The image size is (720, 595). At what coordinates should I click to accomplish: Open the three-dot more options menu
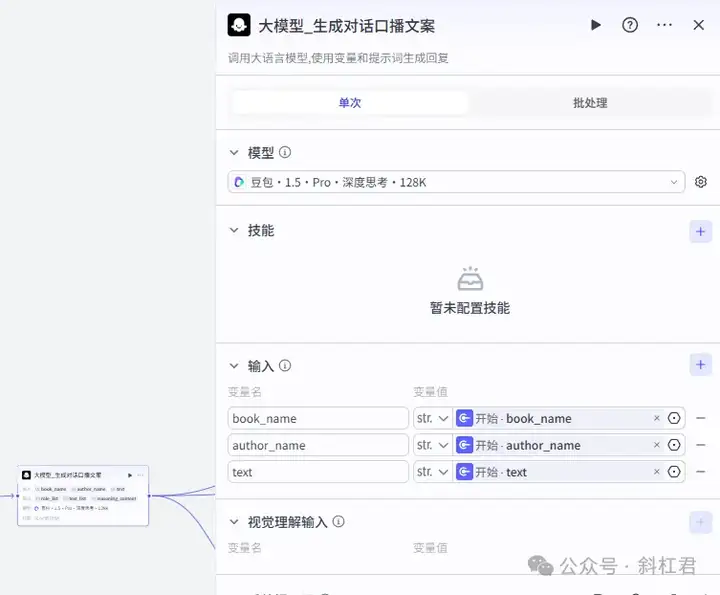tap(664, 25)
